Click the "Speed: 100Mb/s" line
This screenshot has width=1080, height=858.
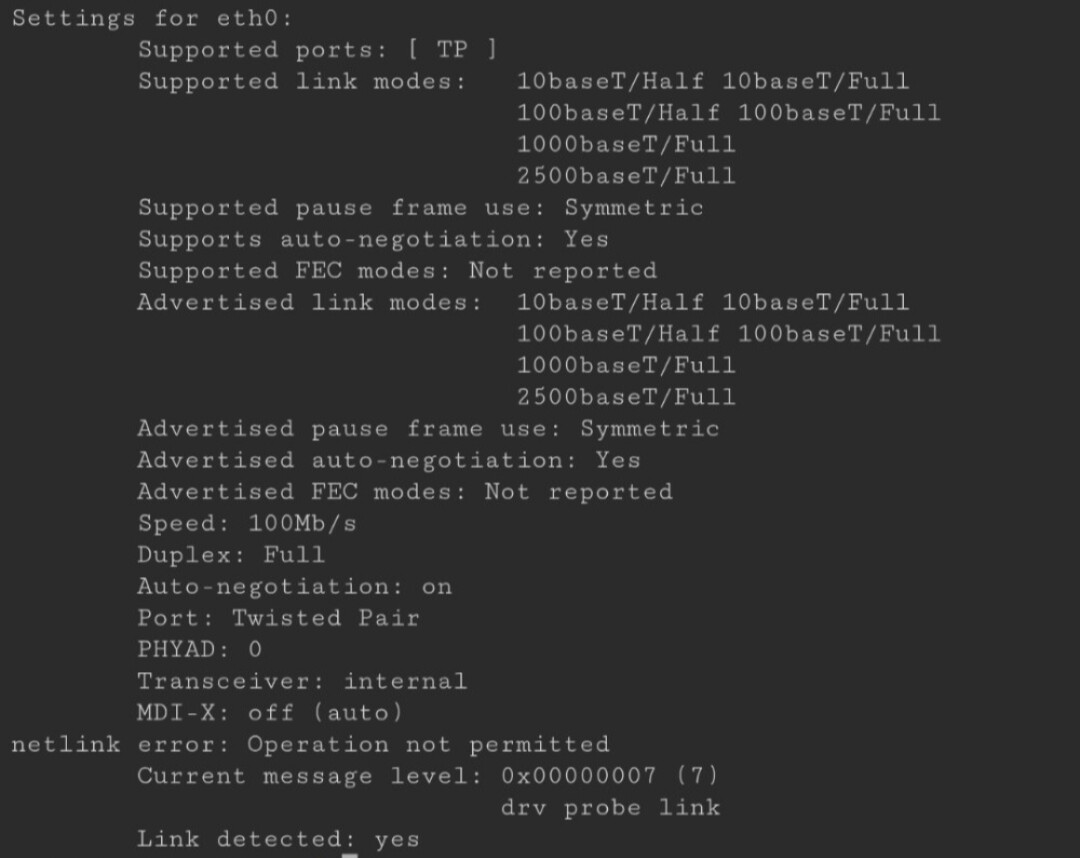point(246,523)
